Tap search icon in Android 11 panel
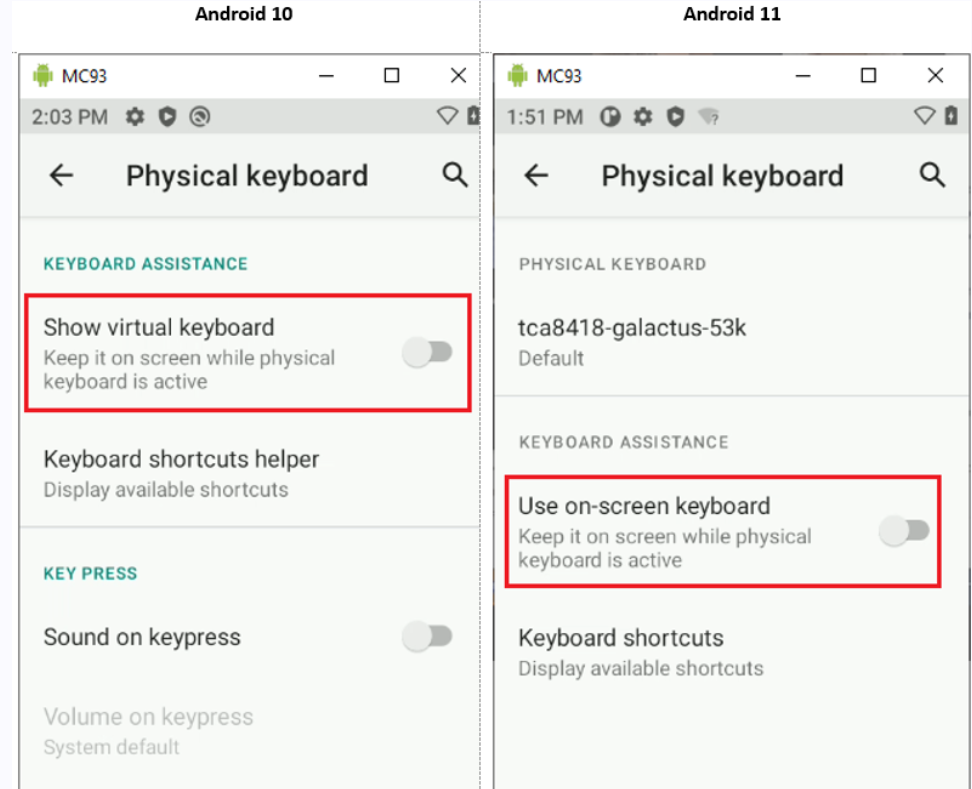Viewport: 972px width, 789px height. [x=932, y=176]
